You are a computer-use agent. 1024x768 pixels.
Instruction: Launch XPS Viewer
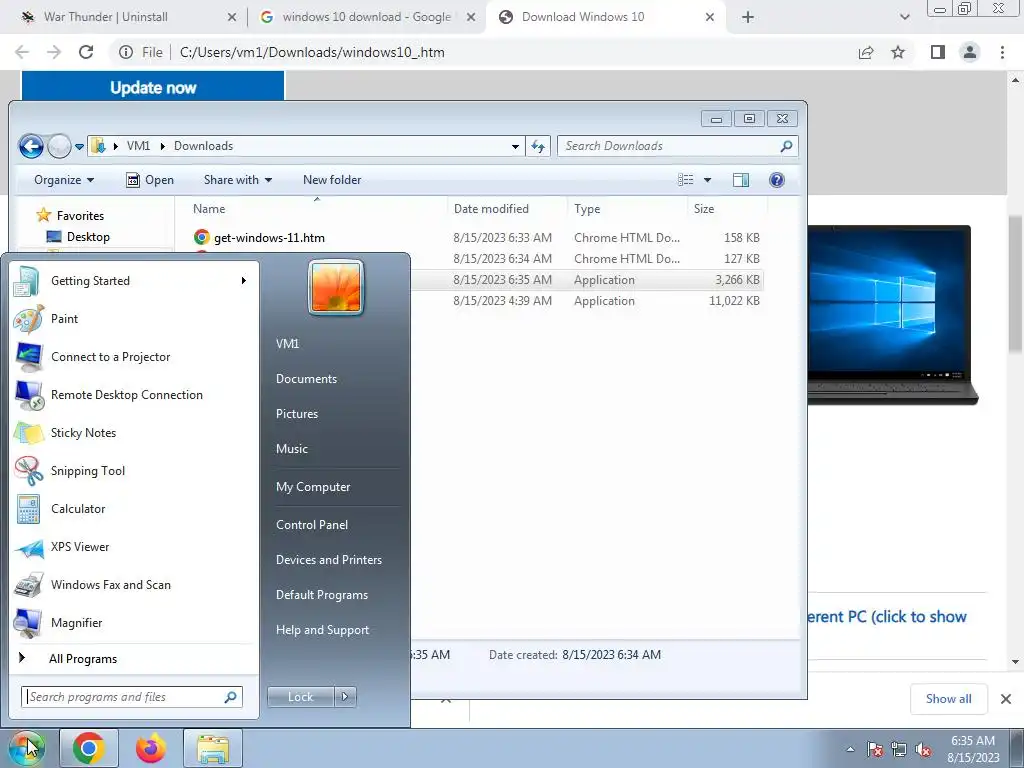click(x=80, y=547)
